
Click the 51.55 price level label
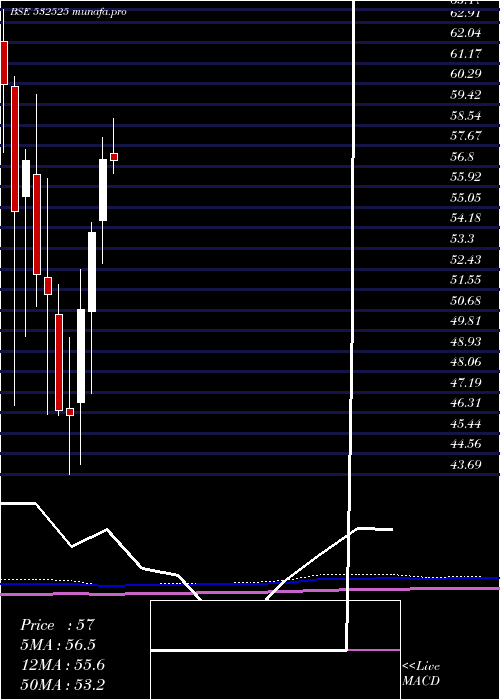pos(466,280)
